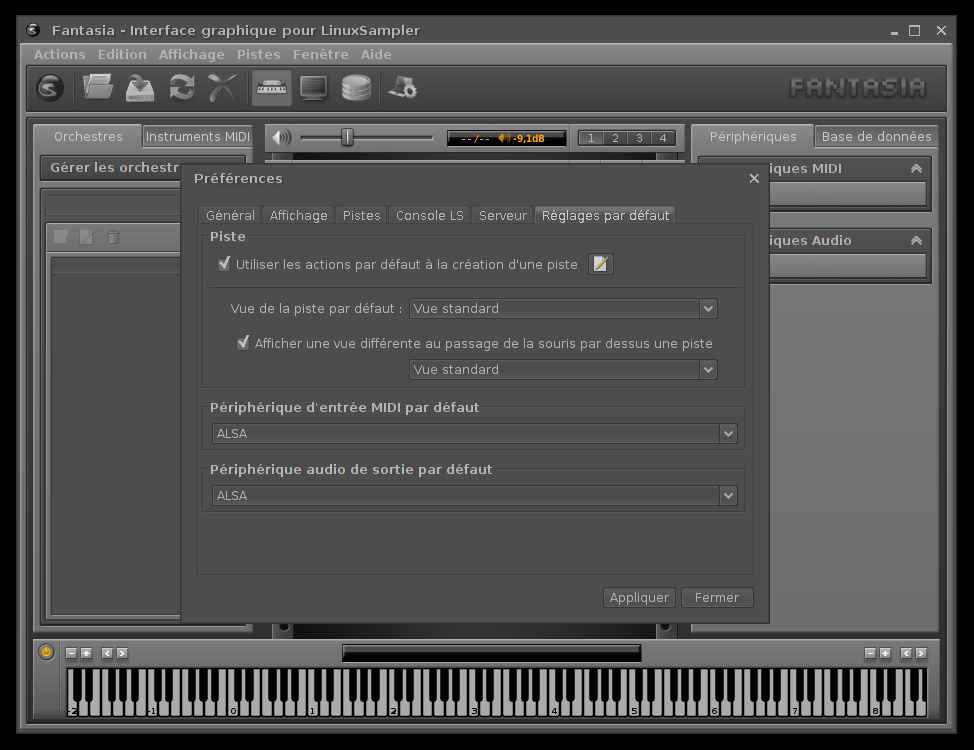This screenshot has width=974, height=750.
Task: Switch to the Serveur tab
Action: coord(503,215)
